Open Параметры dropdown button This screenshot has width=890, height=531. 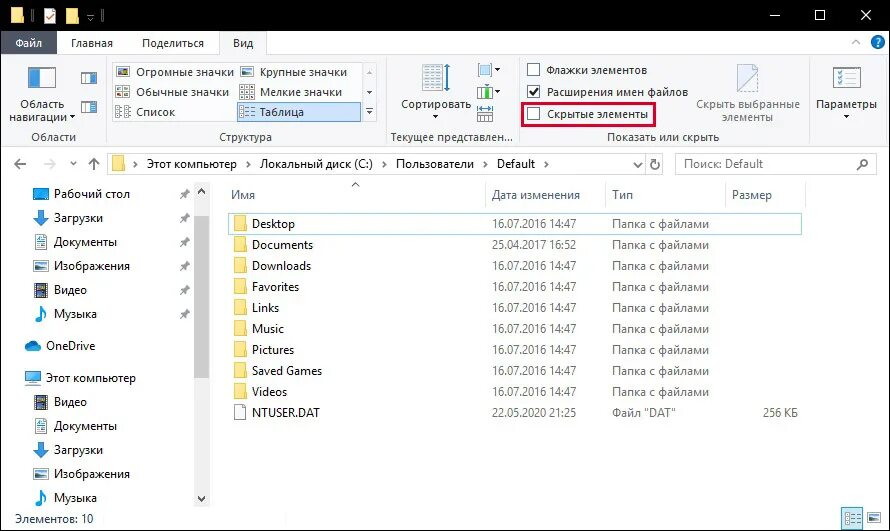click(846, 93)
